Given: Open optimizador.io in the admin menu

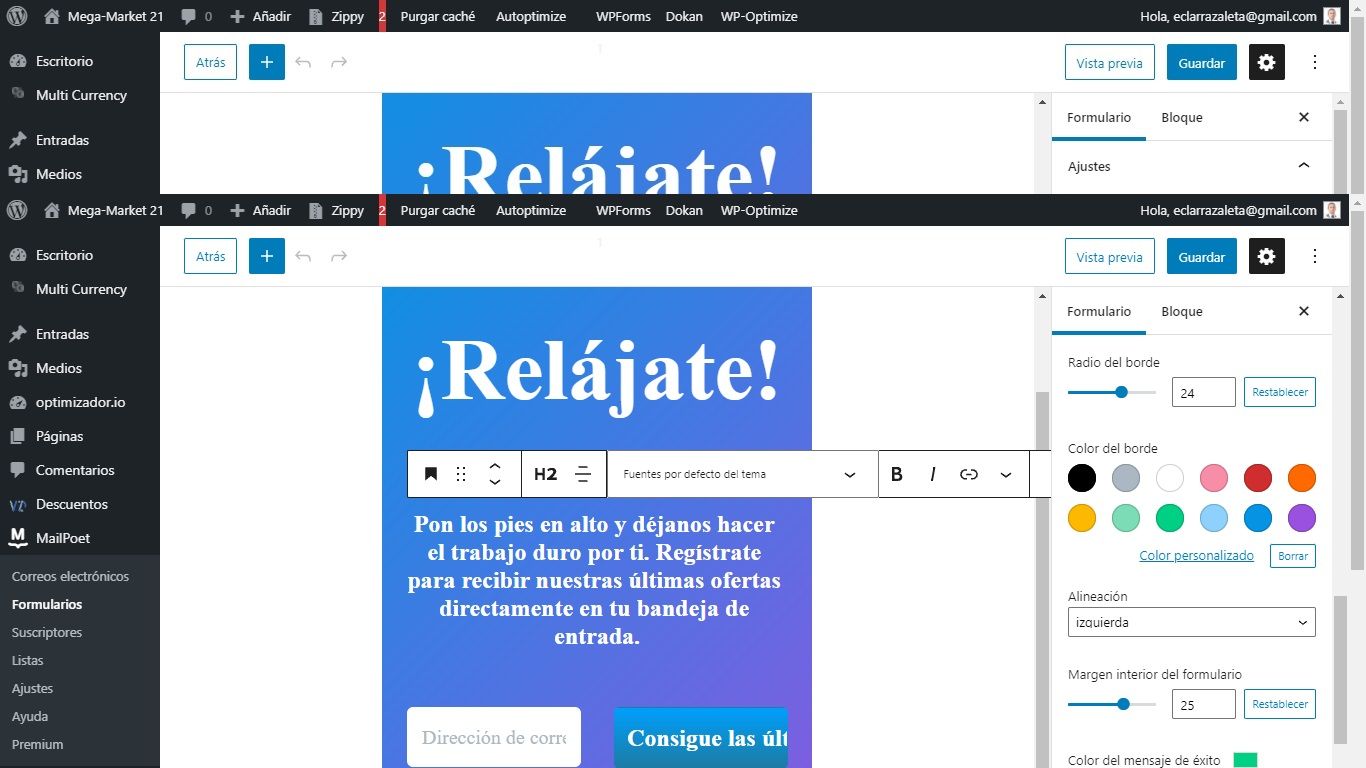Looking at the screenshot, I should [80, 402].
